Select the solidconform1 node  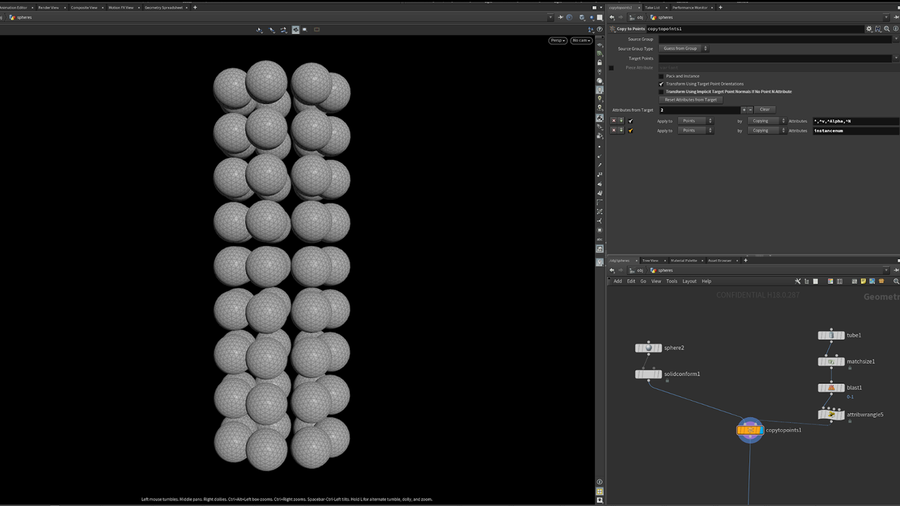649,374
